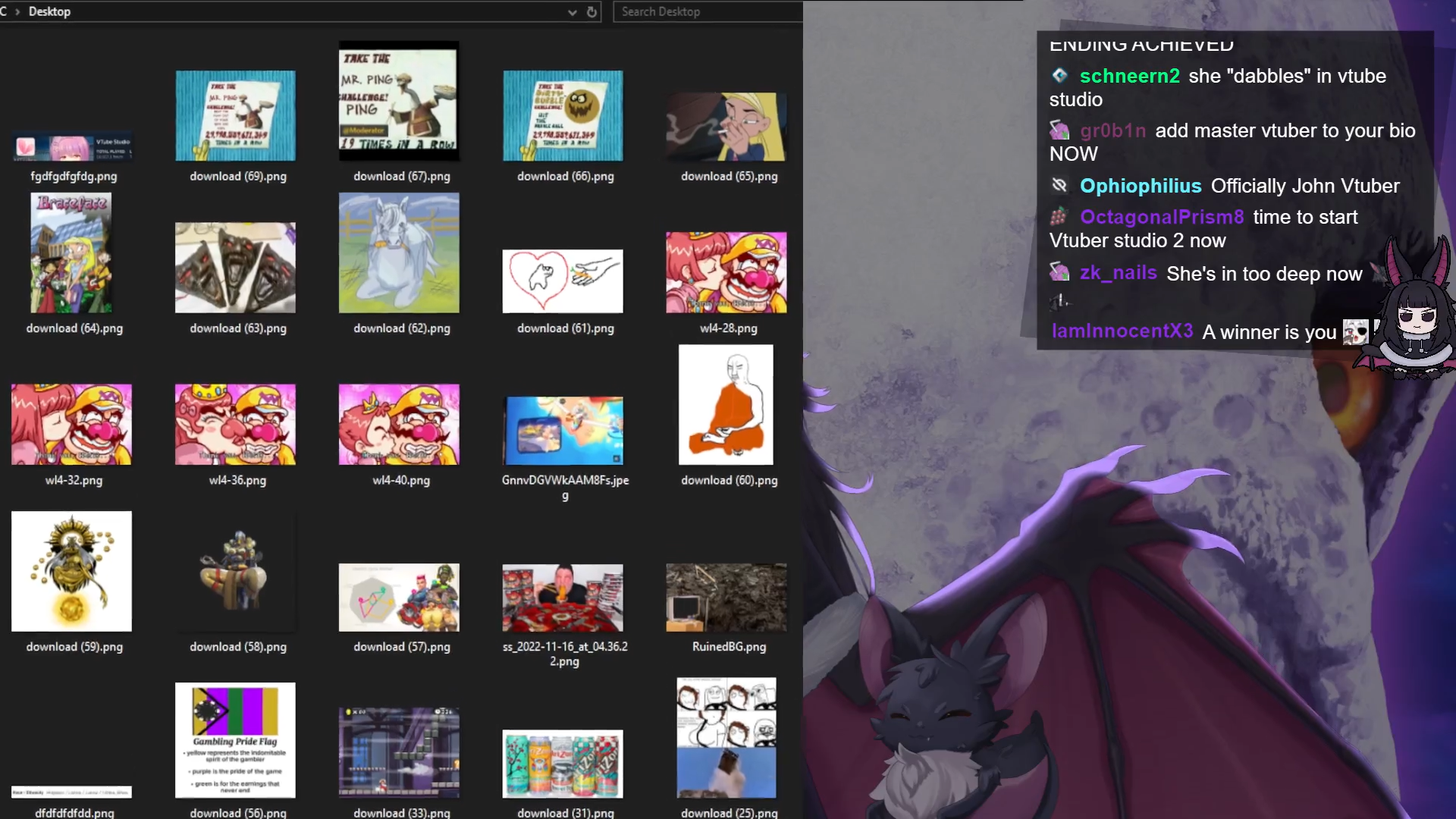Select the download (61).png heart drawing file
The width and height of the screenshot is (1456, 819).
[563, 281]
